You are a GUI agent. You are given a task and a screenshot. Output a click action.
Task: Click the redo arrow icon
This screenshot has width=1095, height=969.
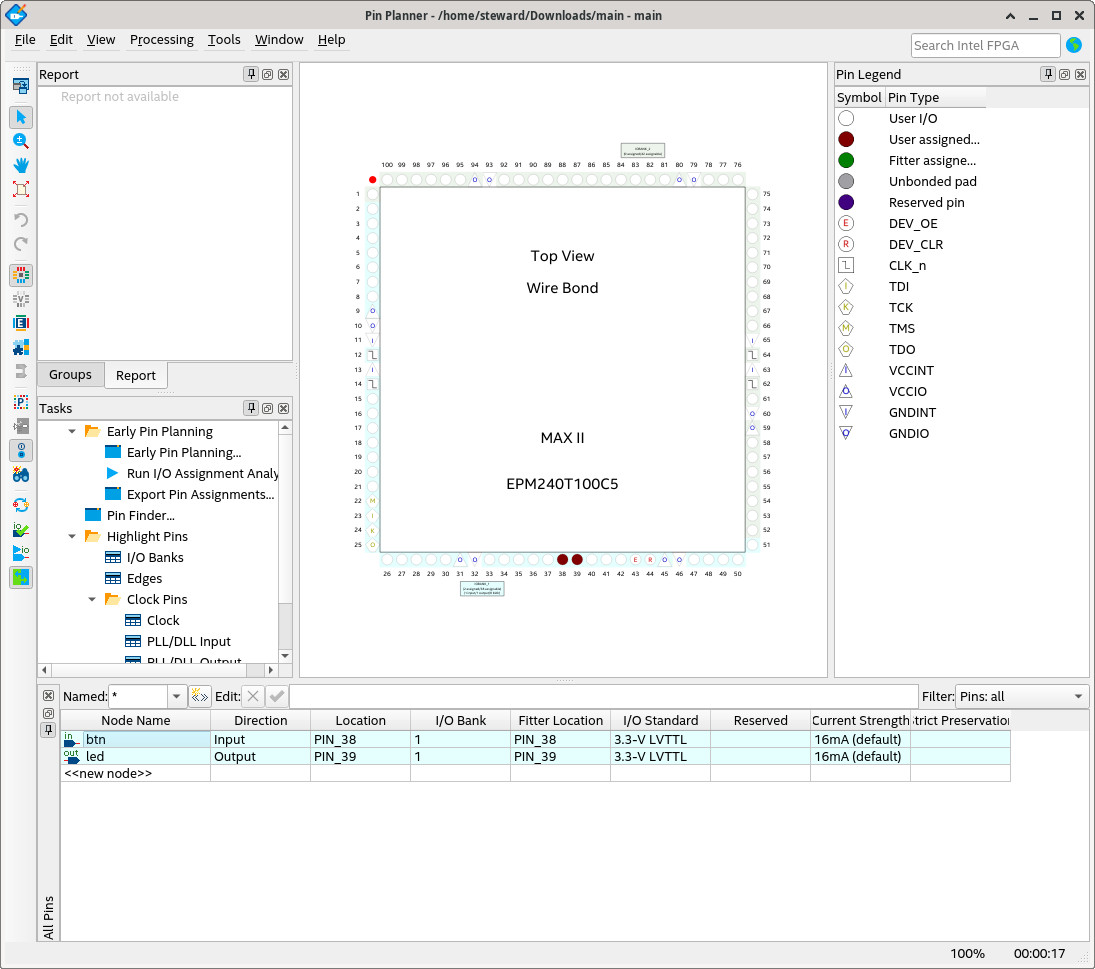coord(21,244)
